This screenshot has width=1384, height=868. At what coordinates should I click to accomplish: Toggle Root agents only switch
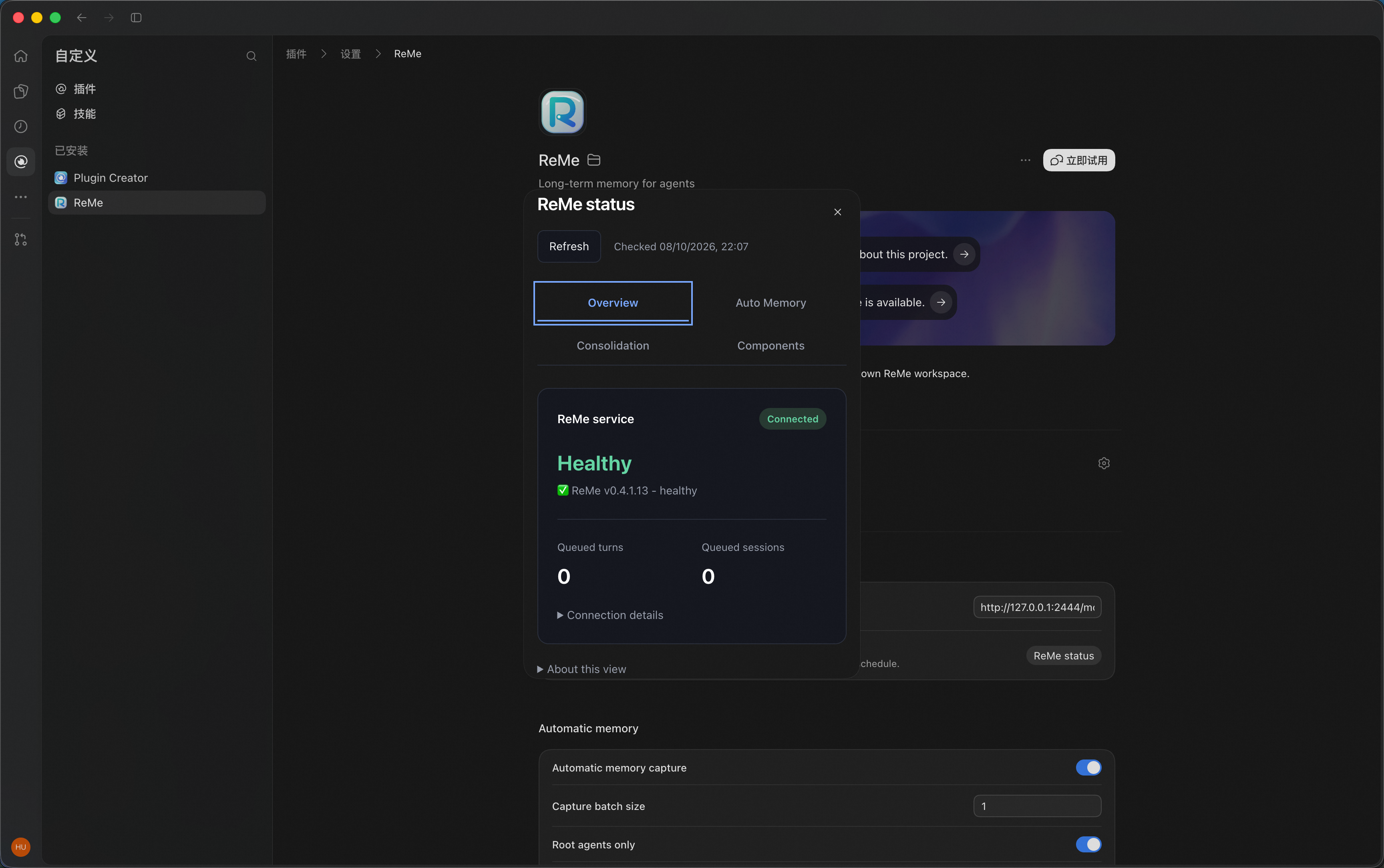(x=1088, y=844)
